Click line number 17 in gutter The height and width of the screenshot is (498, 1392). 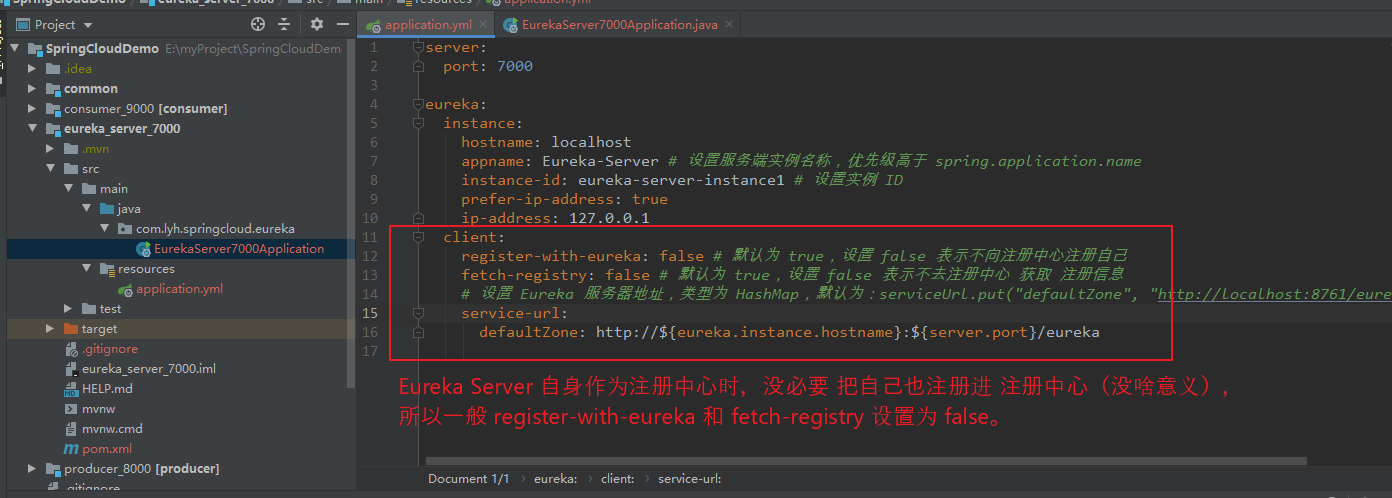pyautogui.click(x=371, y=351)
